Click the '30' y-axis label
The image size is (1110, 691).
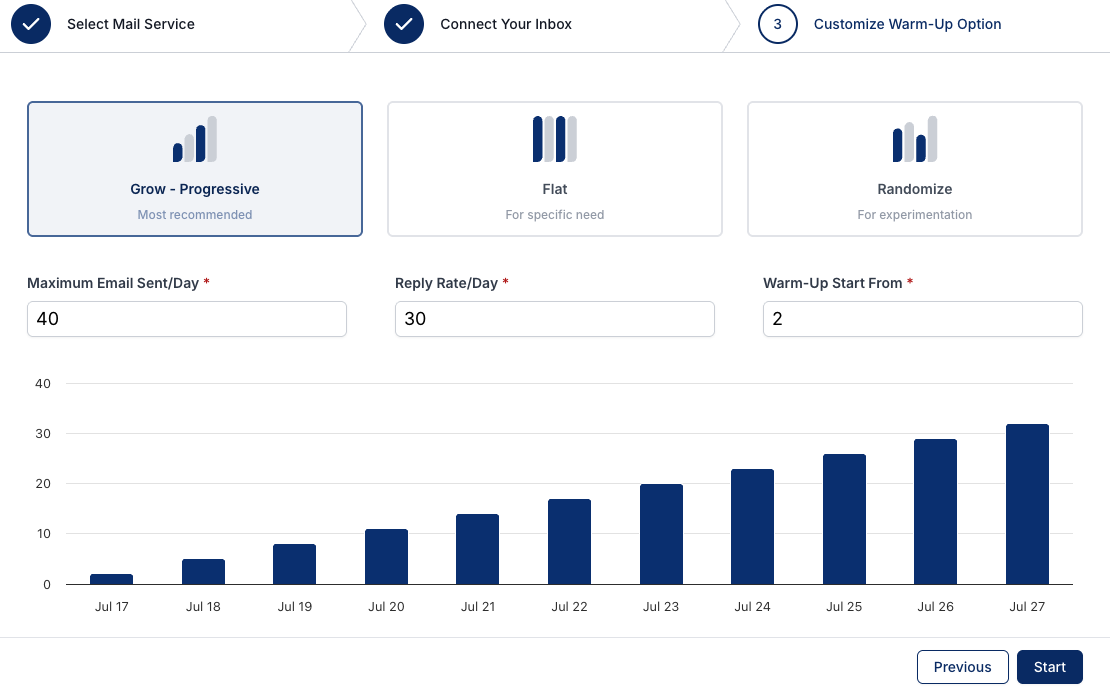tap(42, 433)
